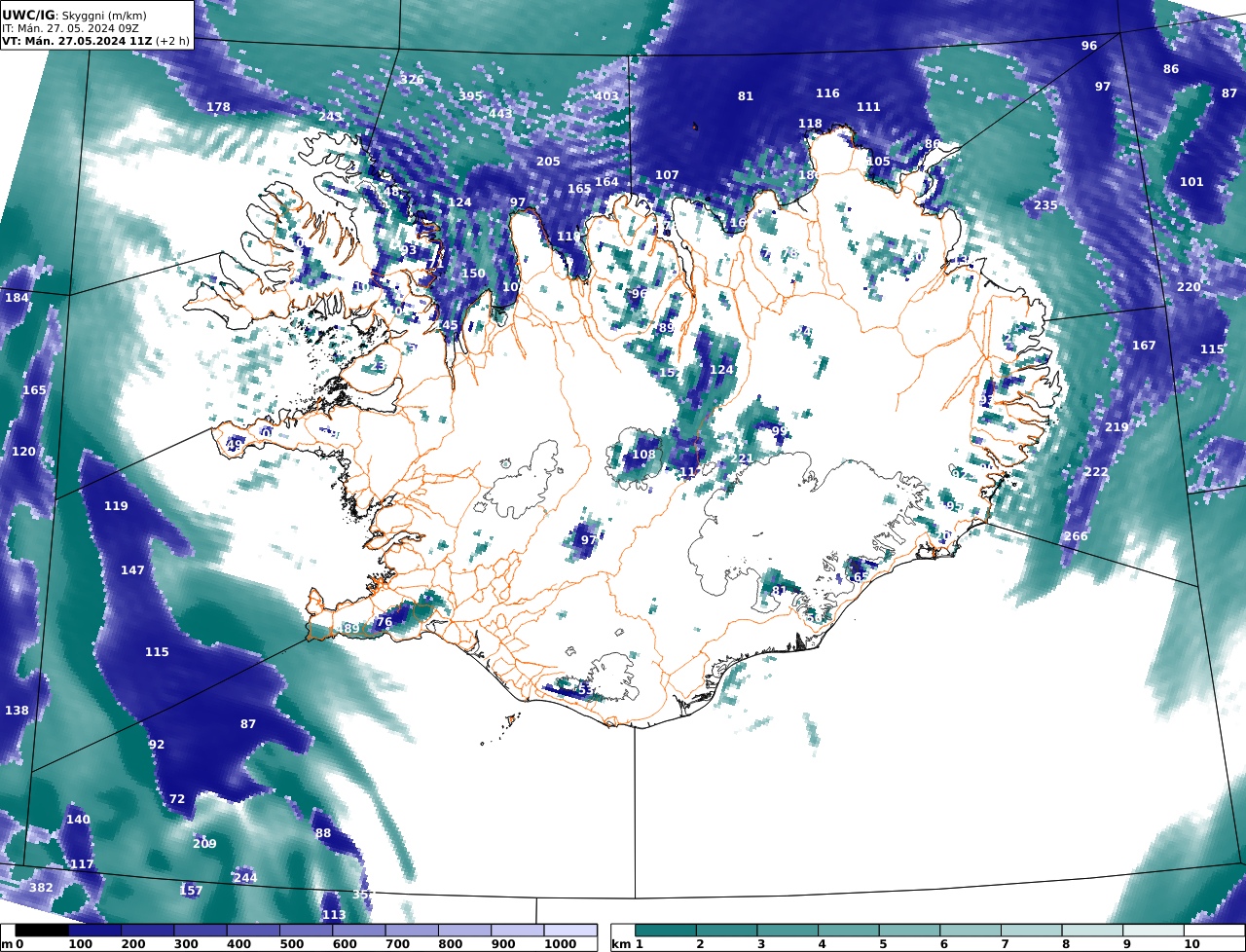Click the value '243' near the Westfjords
Image resolution: width=1246 pixels, height=952 pixels.
[x=330, y=116]
